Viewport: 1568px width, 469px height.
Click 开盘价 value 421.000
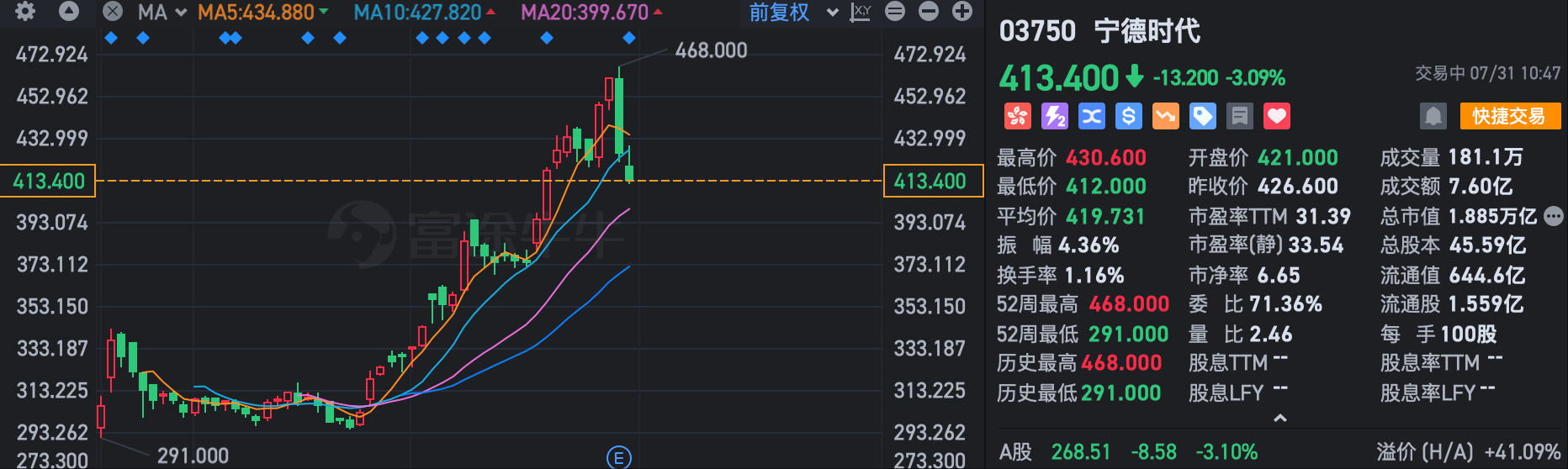click(x=1298, y=157)
